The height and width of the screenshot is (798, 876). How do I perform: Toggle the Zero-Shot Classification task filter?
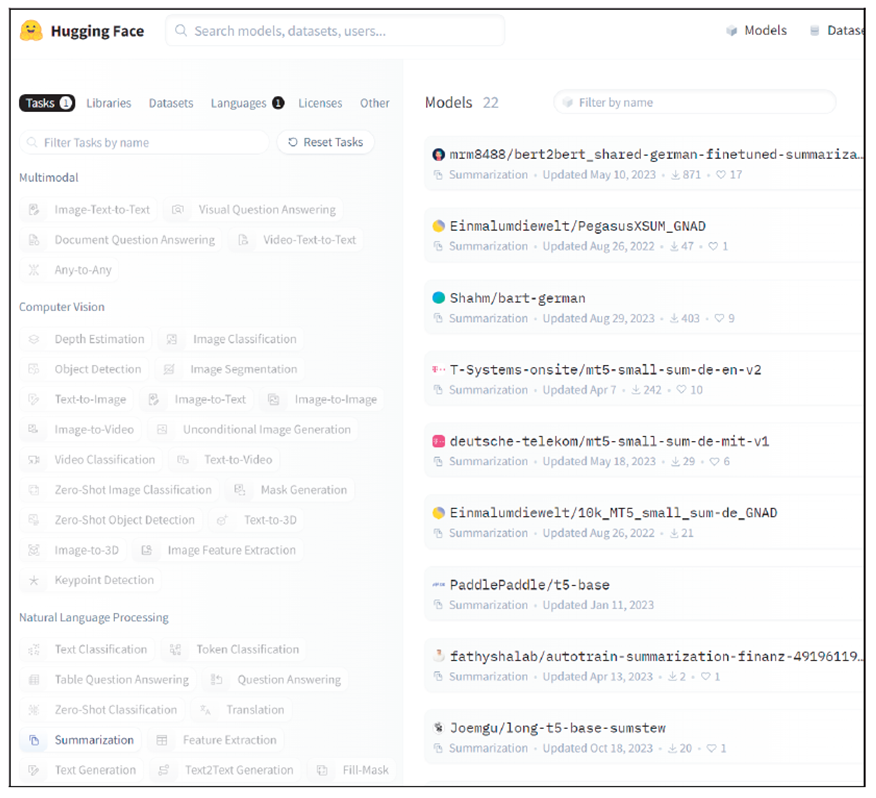click(x=102, y=710)
